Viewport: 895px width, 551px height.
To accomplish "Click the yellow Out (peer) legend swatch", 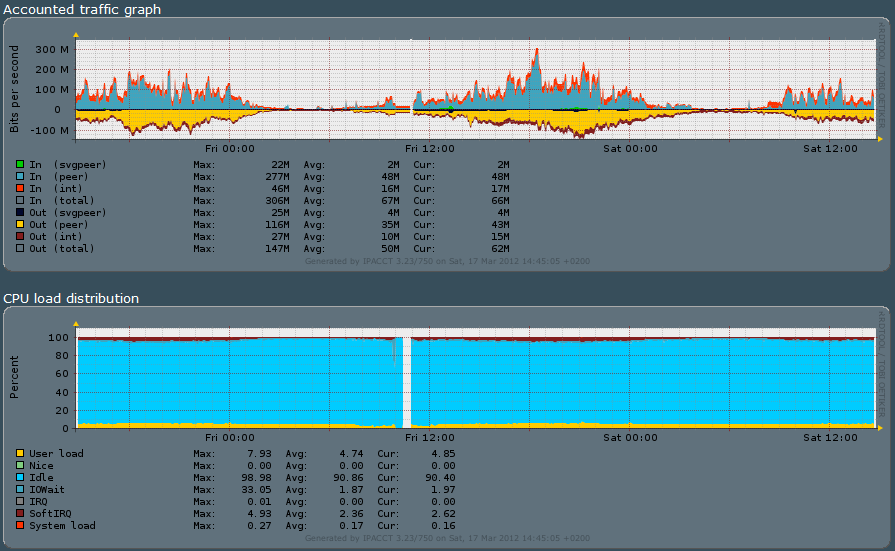I will tap(20, 224).
